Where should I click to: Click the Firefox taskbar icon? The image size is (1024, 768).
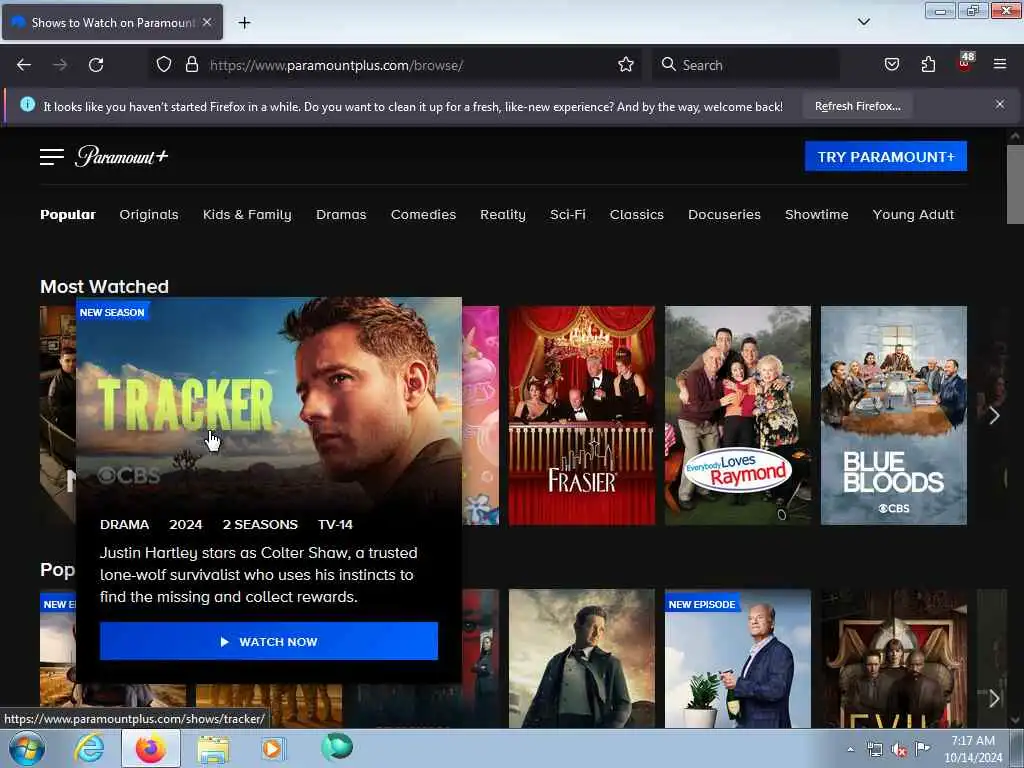point(151,748)
